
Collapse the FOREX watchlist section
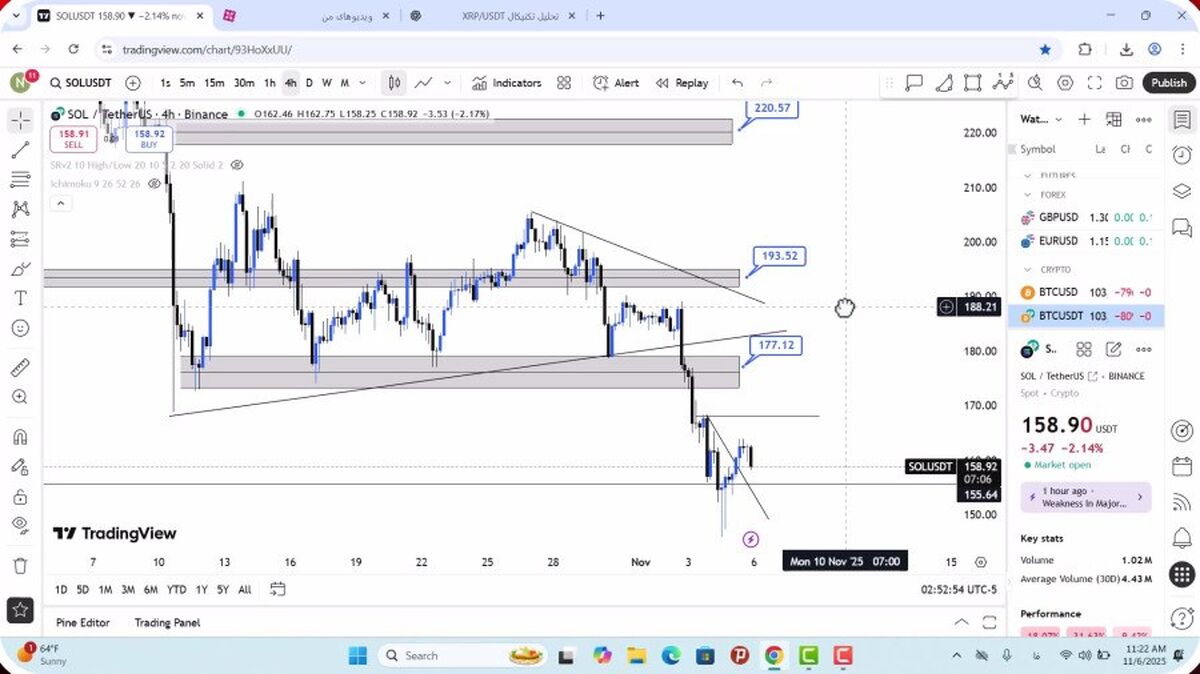point(1028,195)
